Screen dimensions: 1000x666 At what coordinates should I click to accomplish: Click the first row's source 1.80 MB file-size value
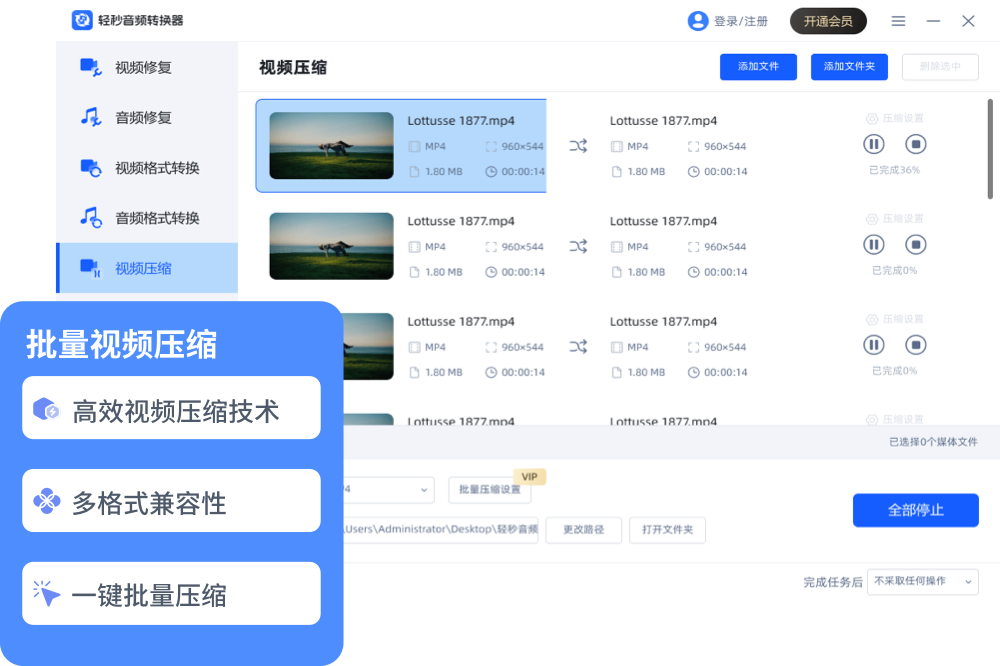(444, 172)
